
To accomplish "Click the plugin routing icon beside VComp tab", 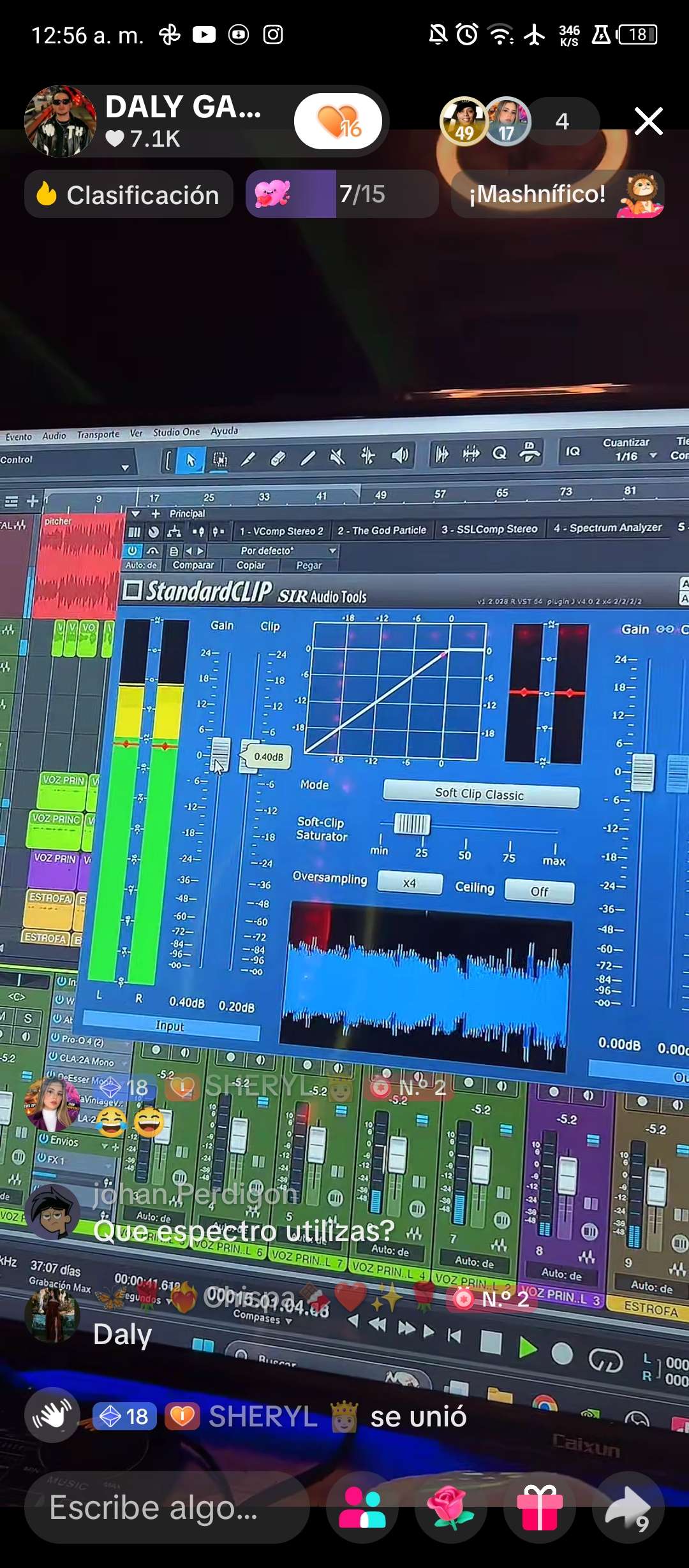I will coord(174,532).
